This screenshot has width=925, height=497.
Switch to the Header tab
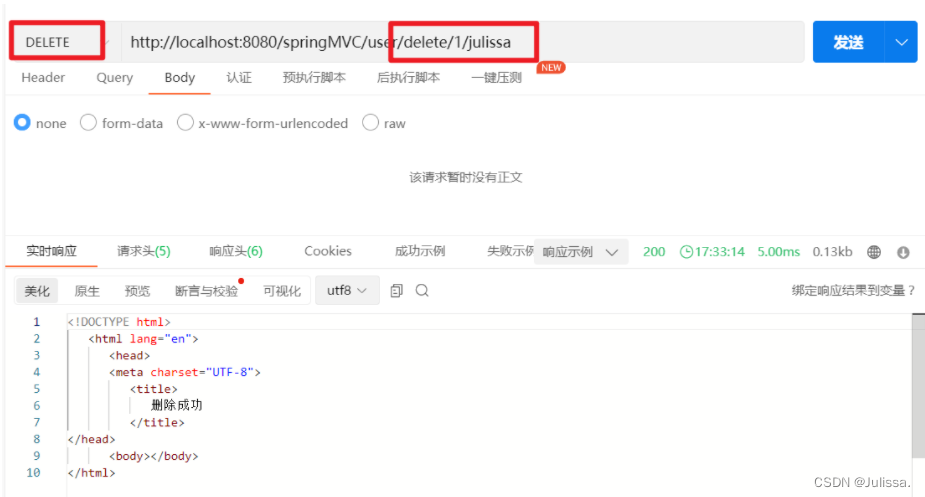pyautogui.click(x=43, y=77)
